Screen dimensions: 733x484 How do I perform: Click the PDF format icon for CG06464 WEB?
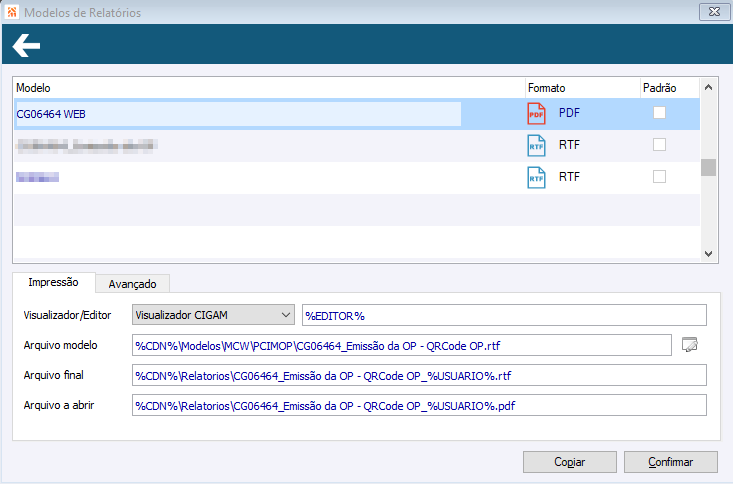[536, 113]
